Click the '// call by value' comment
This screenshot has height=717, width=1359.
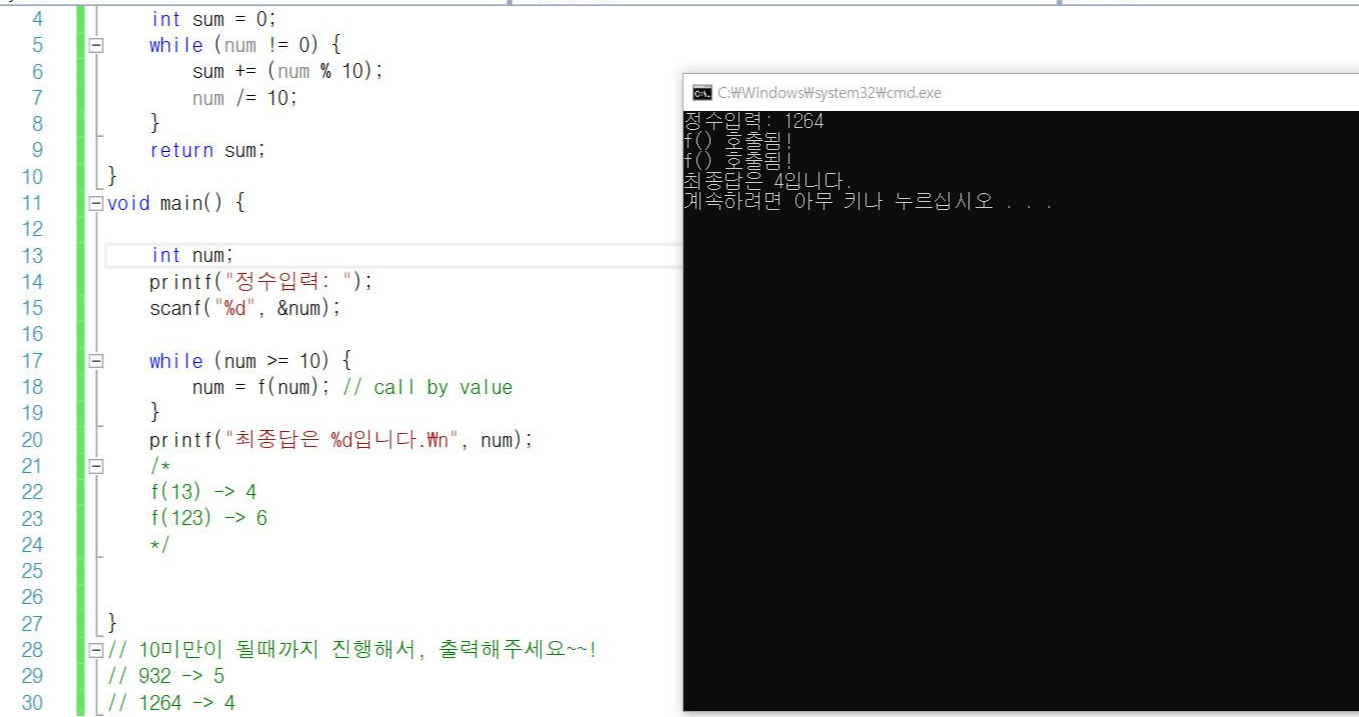pos(427,387)
